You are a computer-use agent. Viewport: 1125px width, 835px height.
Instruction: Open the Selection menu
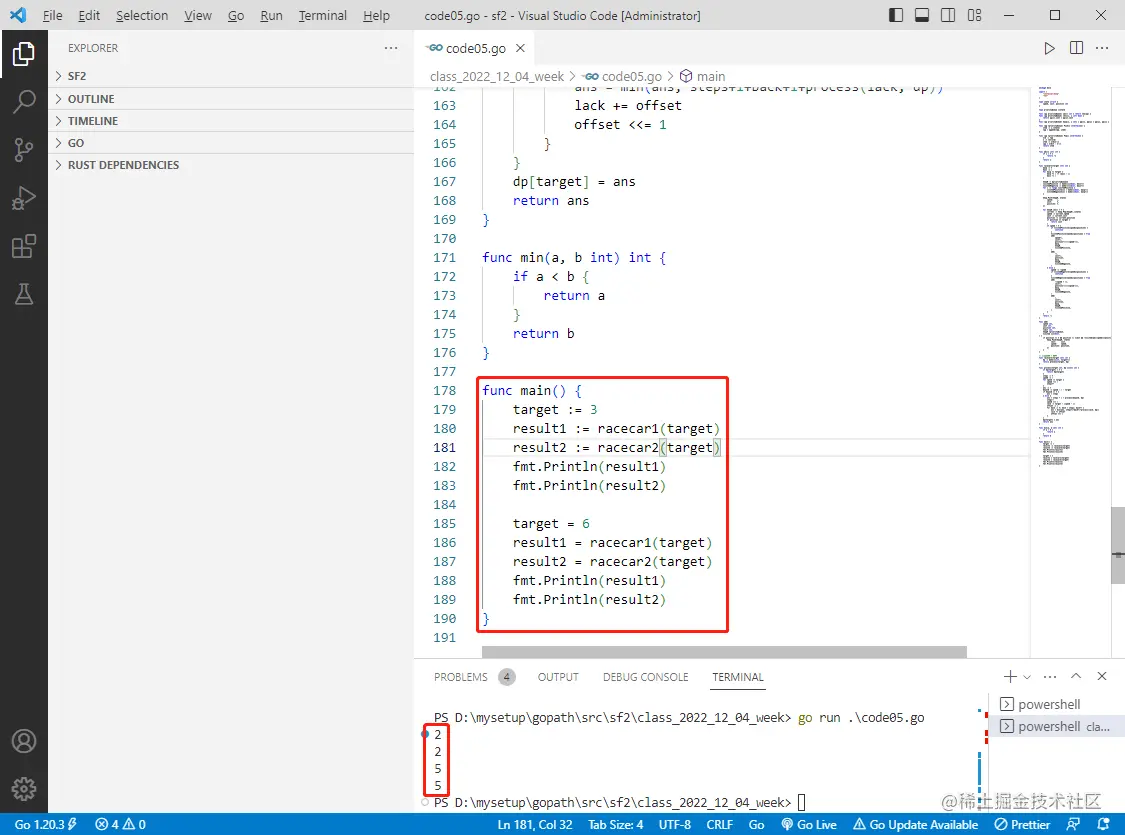tap(142, 15)
